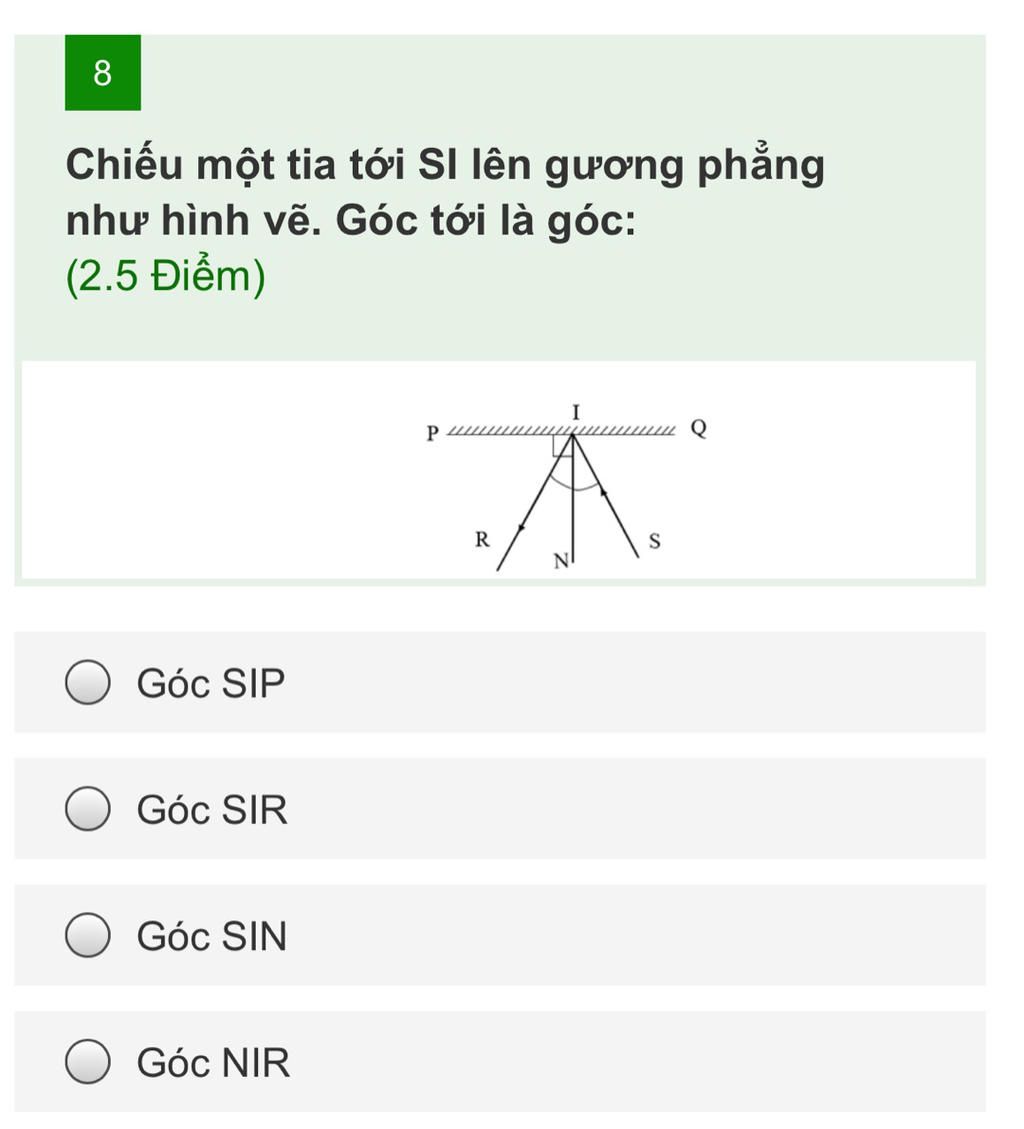Click the letter N label below normal
The width and height of the screenshot is (1024, 1129).
pos(561,561)
